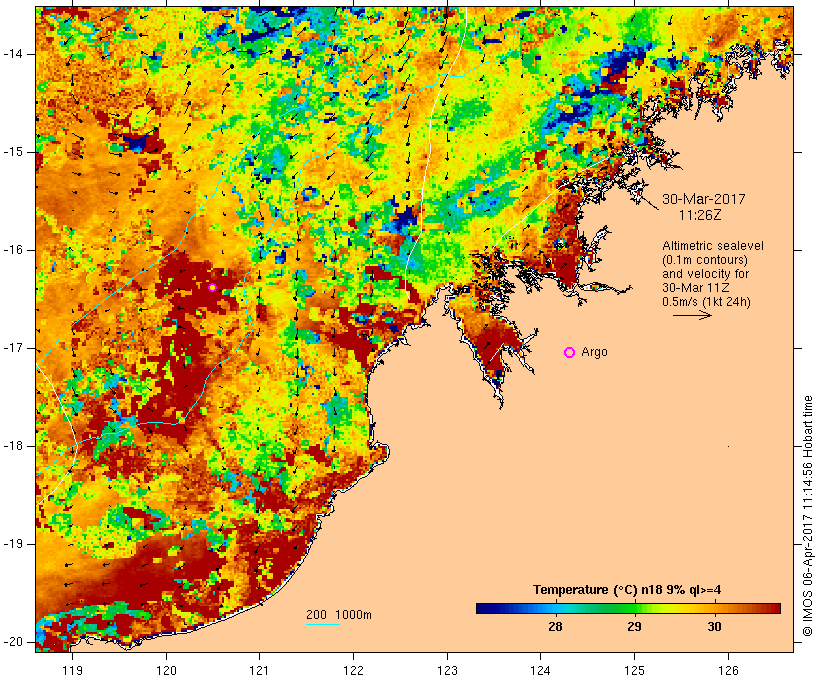Click the IMOS copyright timestamp text

pos(807,516)
